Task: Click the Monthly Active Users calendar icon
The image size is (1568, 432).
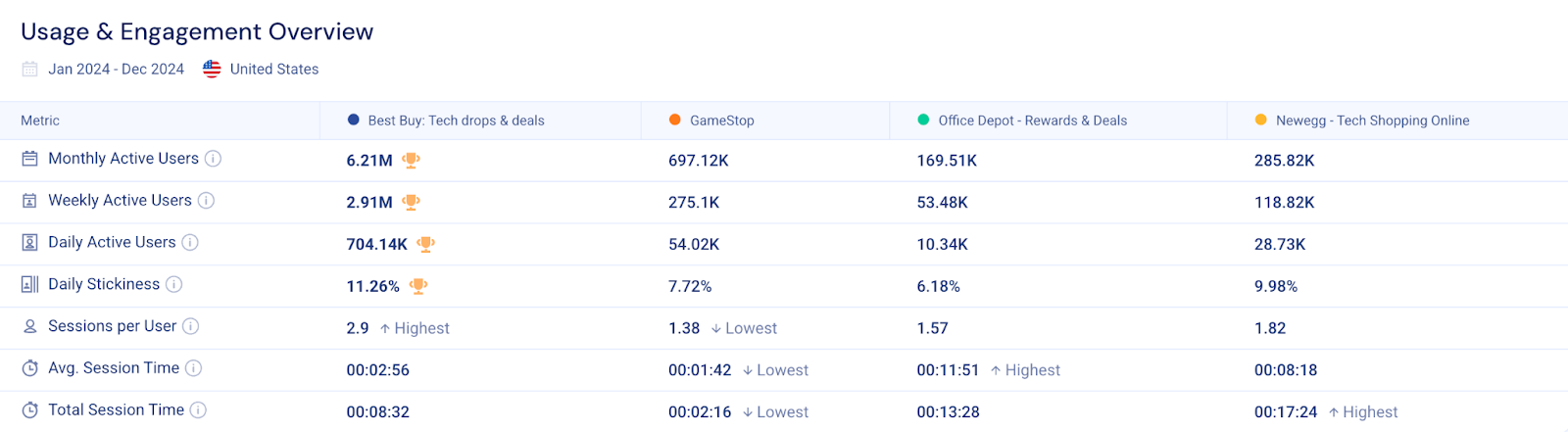Action: (30, 159)
